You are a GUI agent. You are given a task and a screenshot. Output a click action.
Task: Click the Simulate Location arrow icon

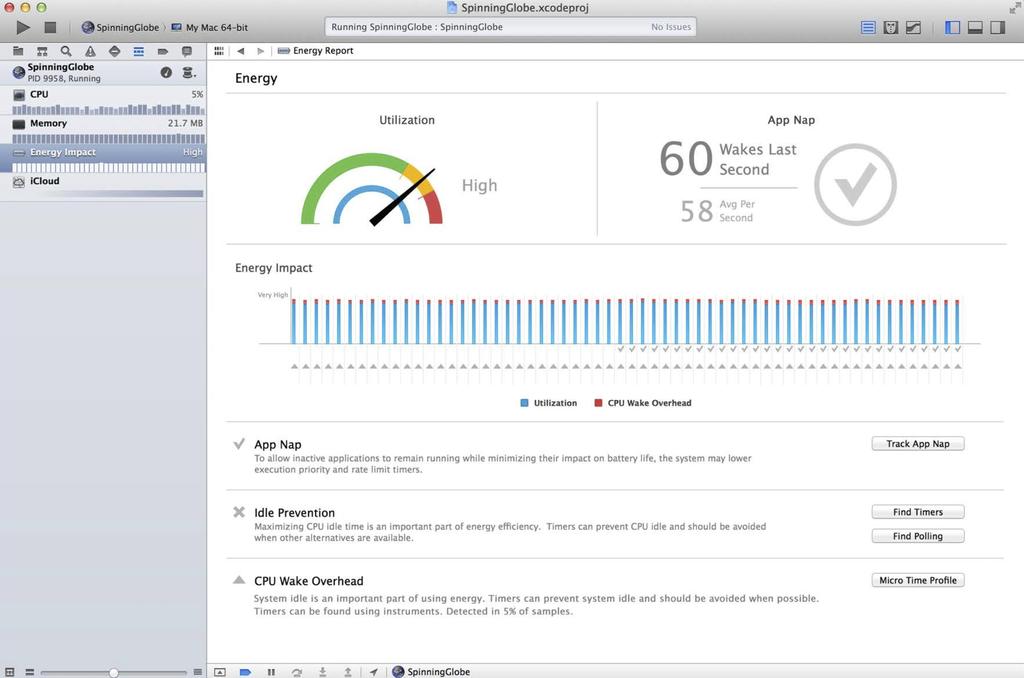click(374, 672)
